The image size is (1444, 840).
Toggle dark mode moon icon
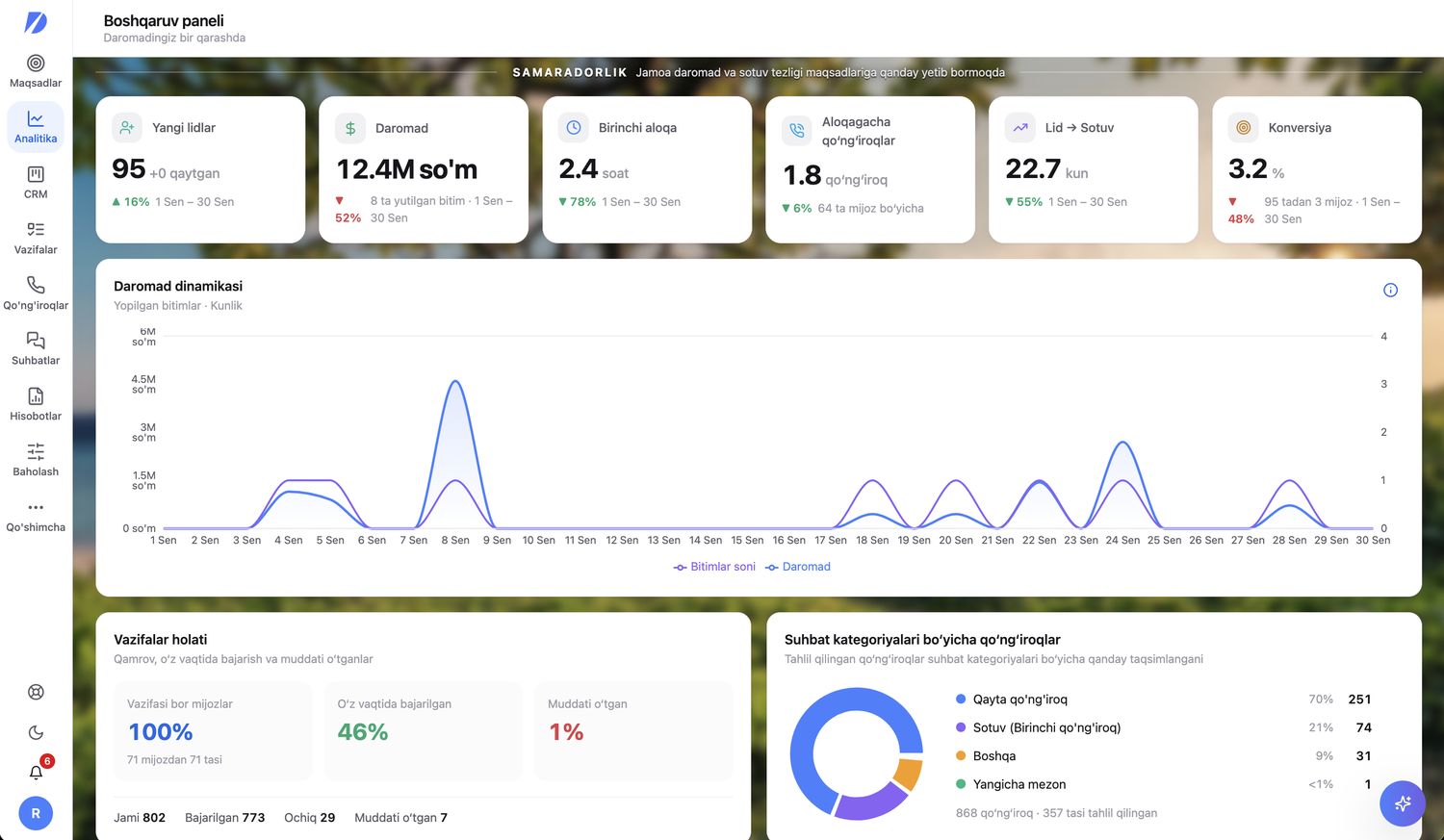tap(36, 732)
